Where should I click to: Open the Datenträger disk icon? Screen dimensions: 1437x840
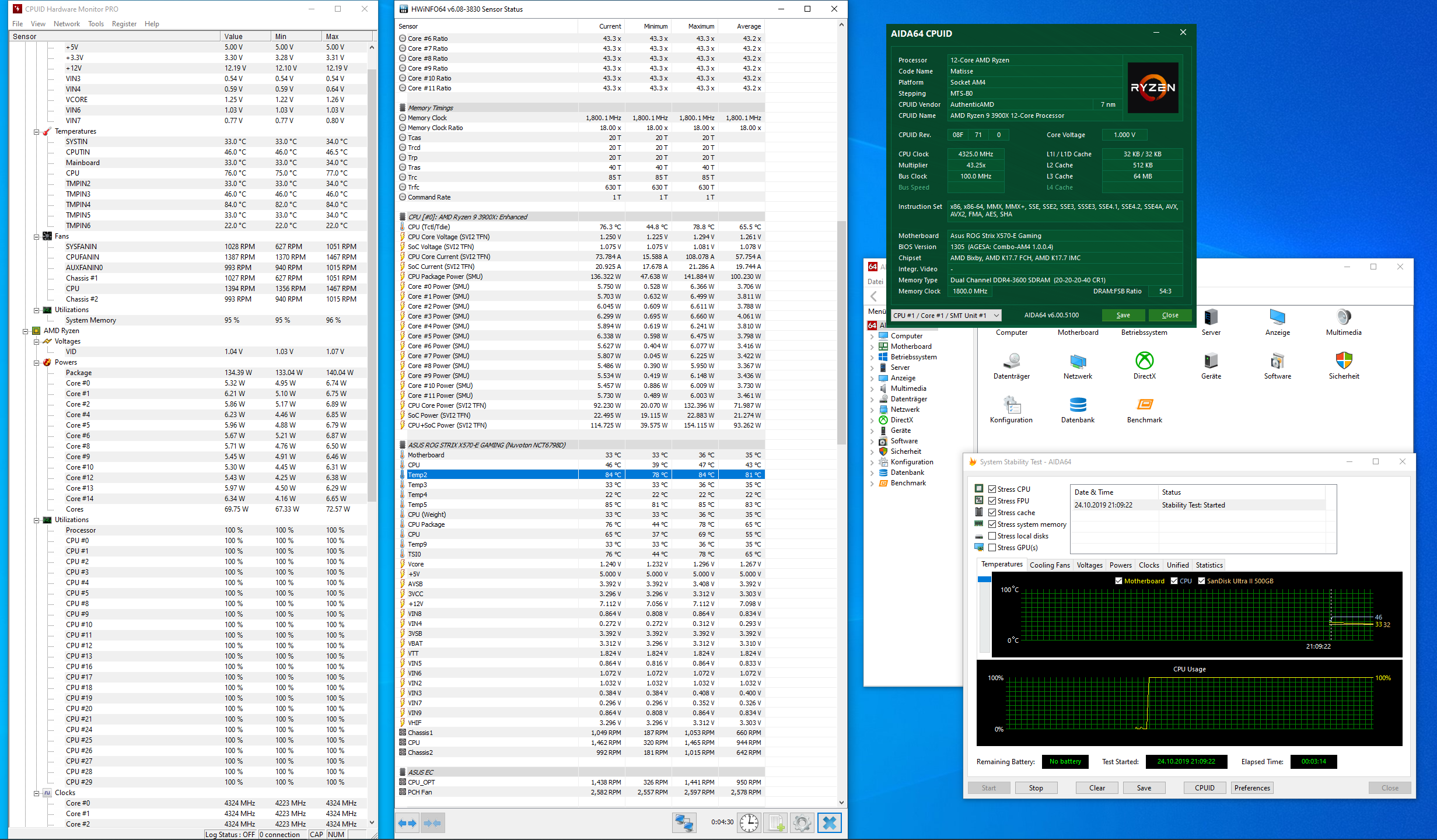tap(1012, 366)
